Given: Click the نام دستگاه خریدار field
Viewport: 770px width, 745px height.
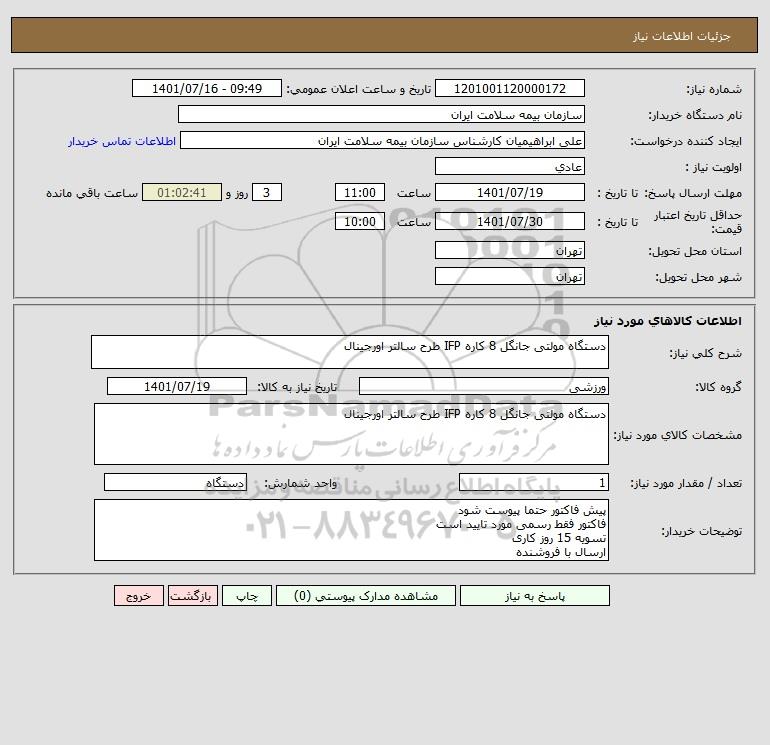Looking at the screenshot, I should (381, 114).
